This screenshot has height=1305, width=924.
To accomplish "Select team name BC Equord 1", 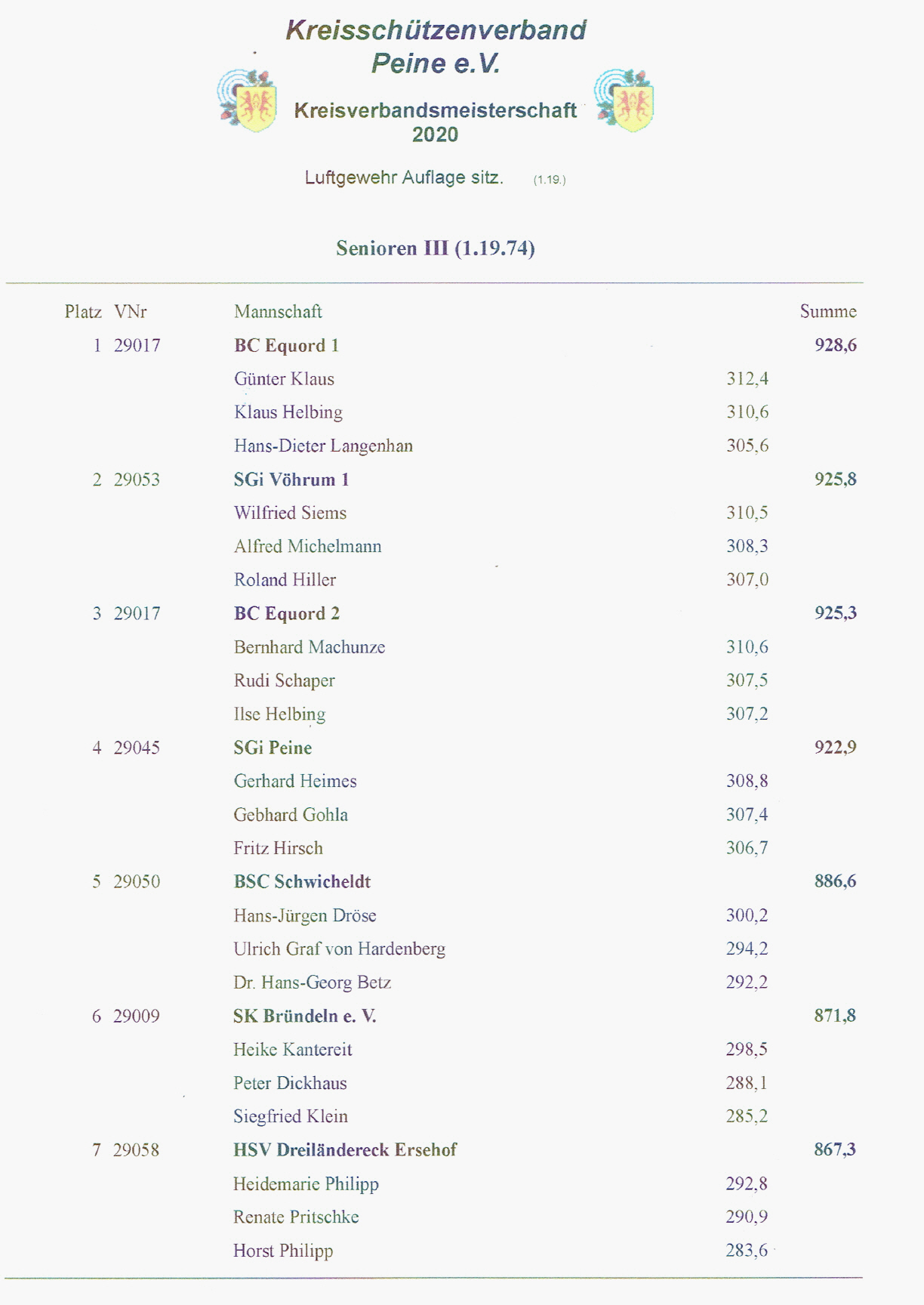I will (287, 345).
